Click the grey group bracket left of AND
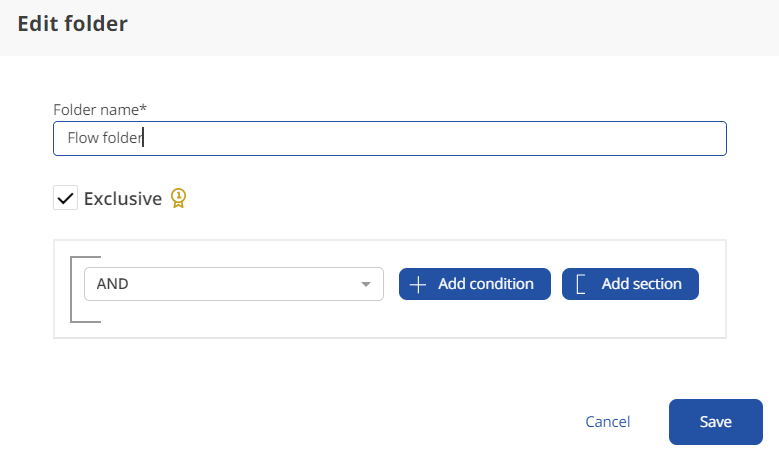The width and height of the screenshot is (779, 463). pos(73,290)
